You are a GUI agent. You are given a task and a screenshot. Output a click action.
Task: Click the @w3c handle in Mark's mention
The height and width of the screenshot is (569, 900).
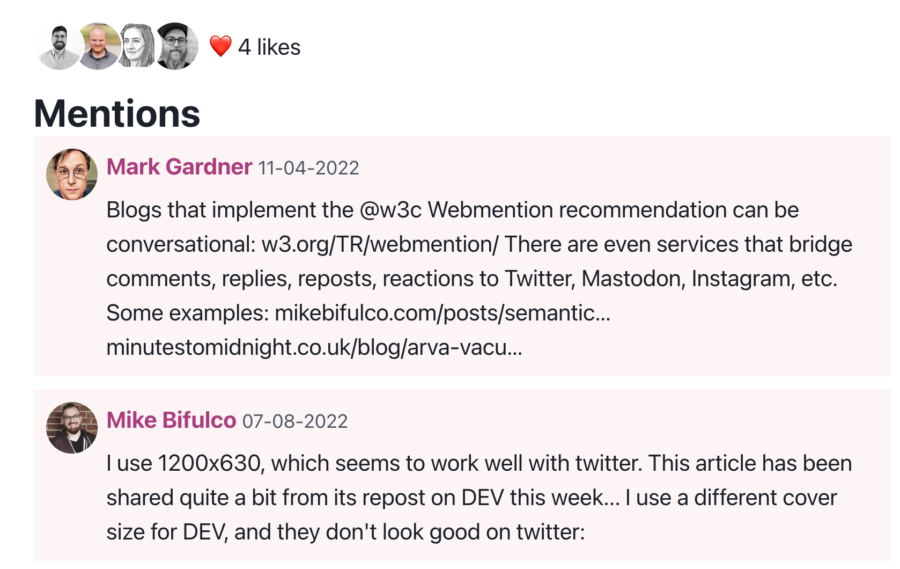pyautogui.click(x=391, y=210)
